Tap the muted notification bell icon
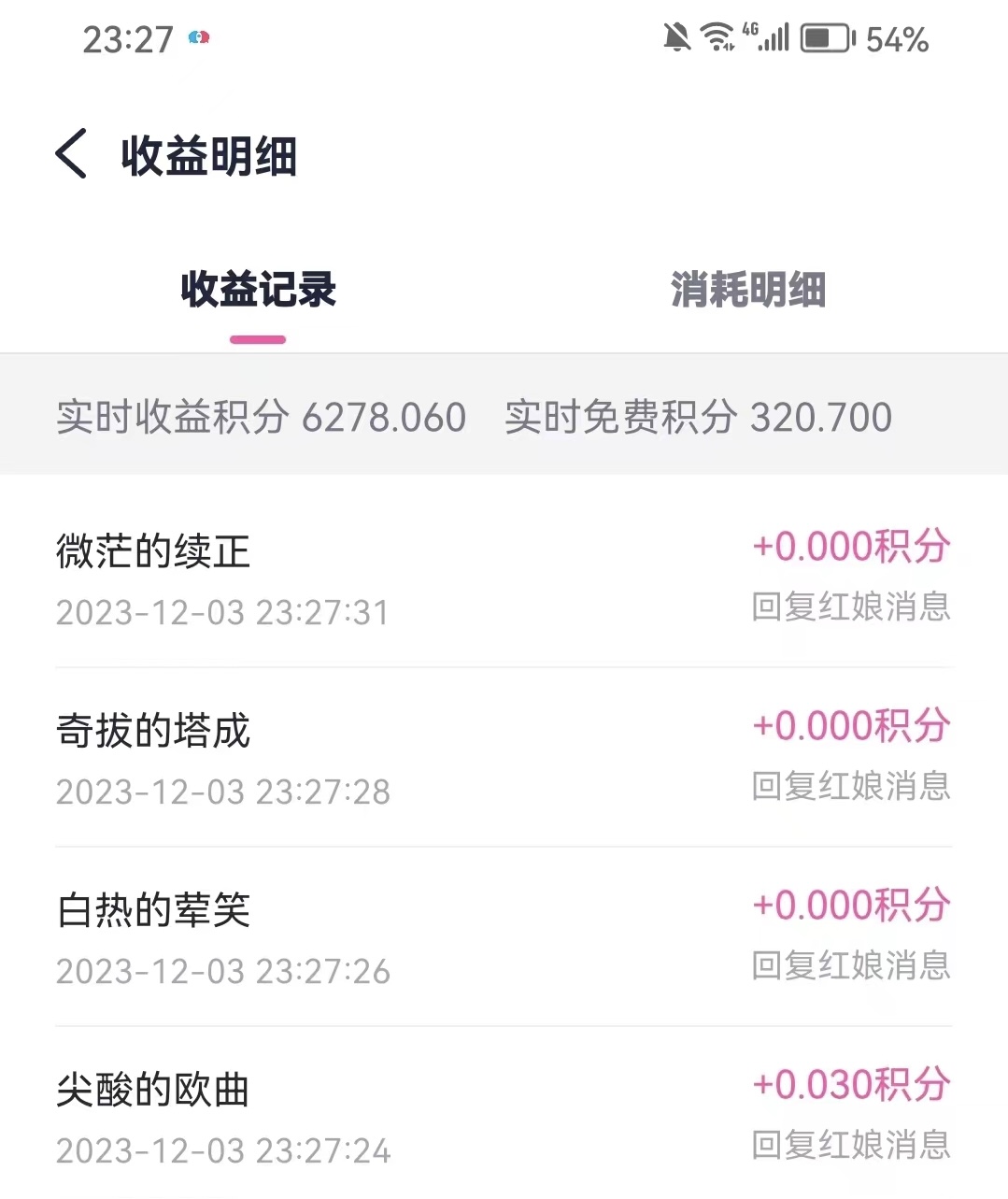The height and width of the screenshot is (1199, 1008). point(676,38)
